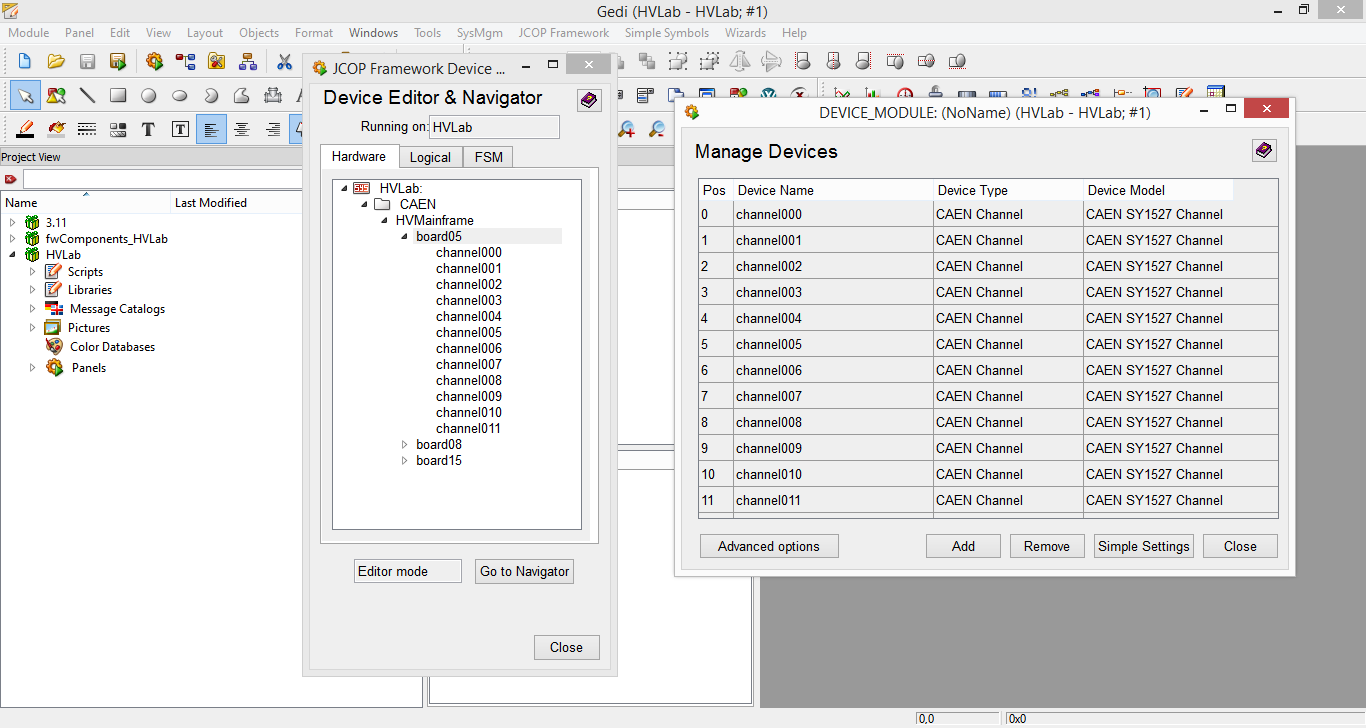Image resolution: width=1366 pixels, height=728 pixels.
Task: Click the Simple Settings button
Action: [x=1144, y=546]
